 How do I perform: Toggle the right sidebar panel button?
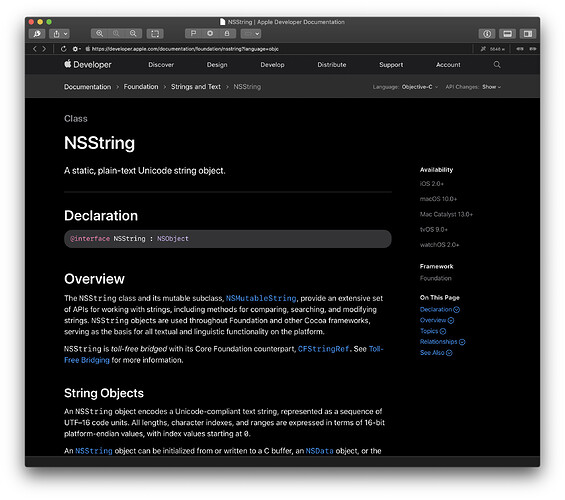(x=528, y=34)
